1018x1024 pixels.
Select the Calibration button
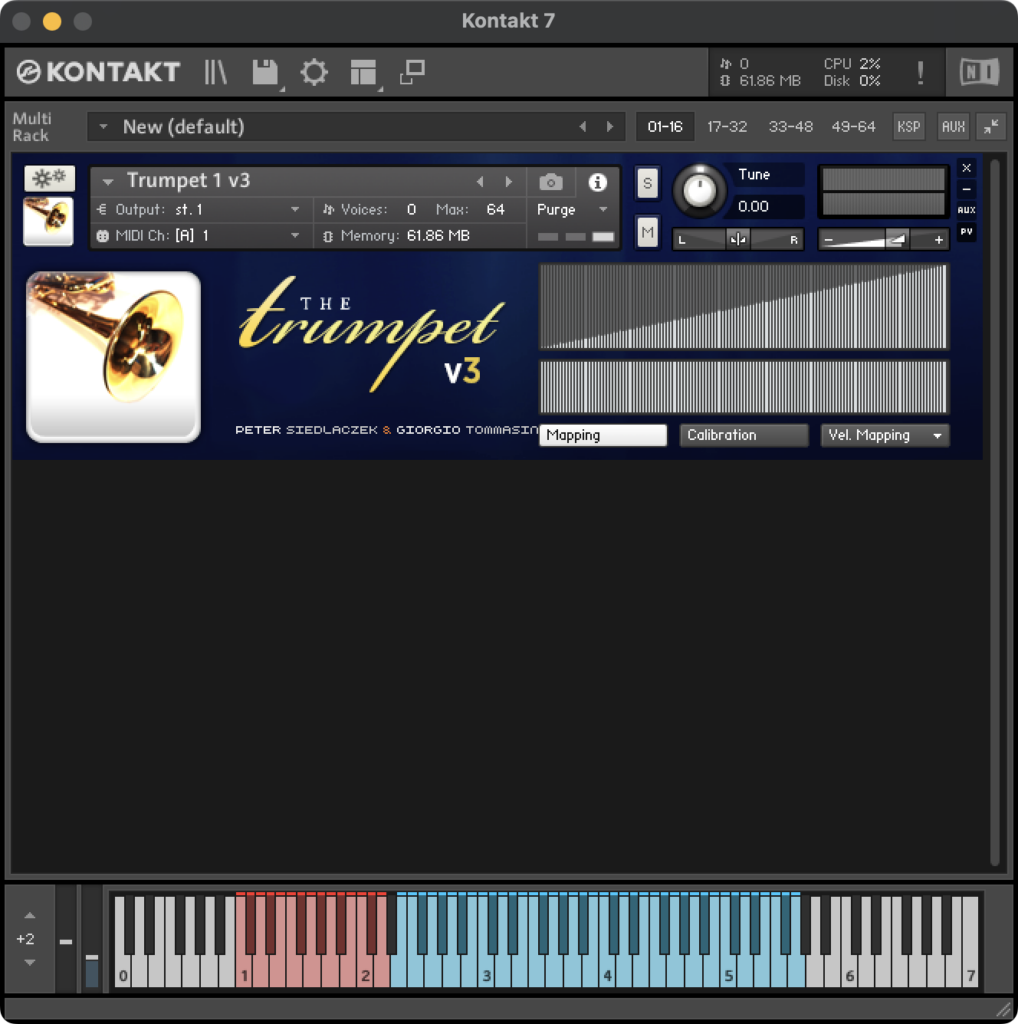(x=744, y=435)
